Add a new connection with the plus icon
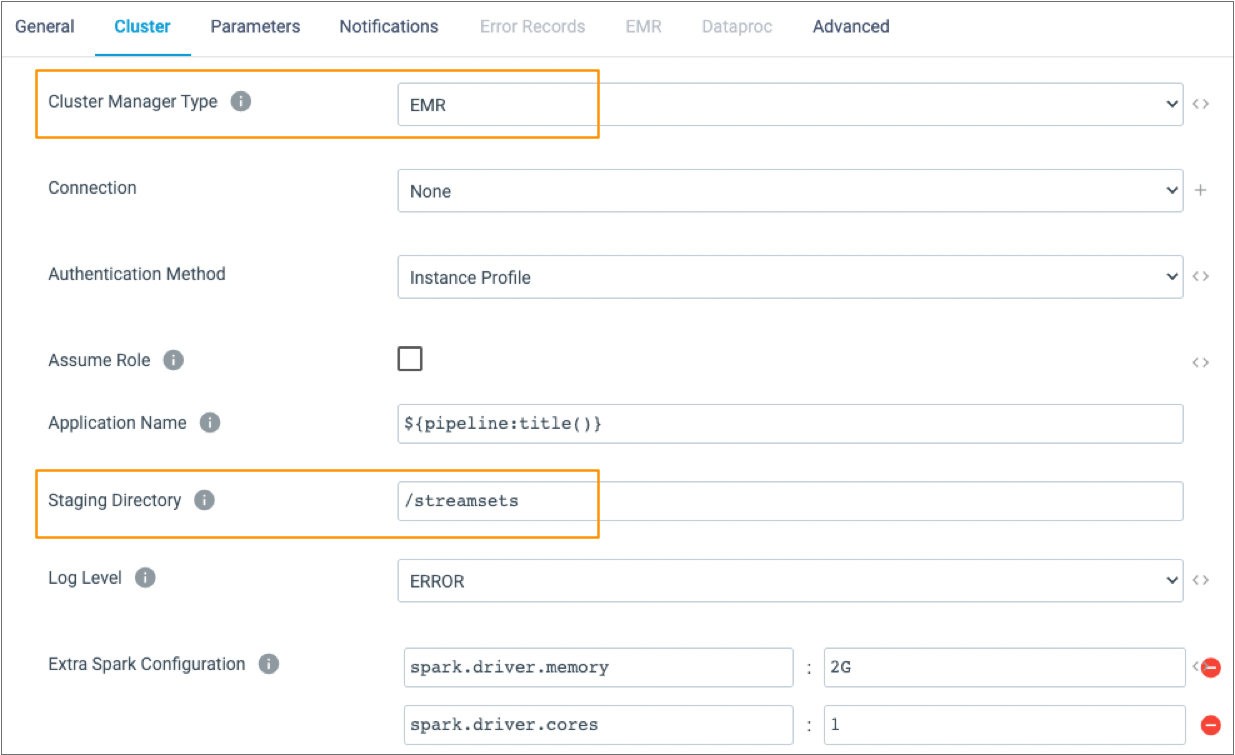This screenshot has width=1235, height=755. pos(1200,190)
